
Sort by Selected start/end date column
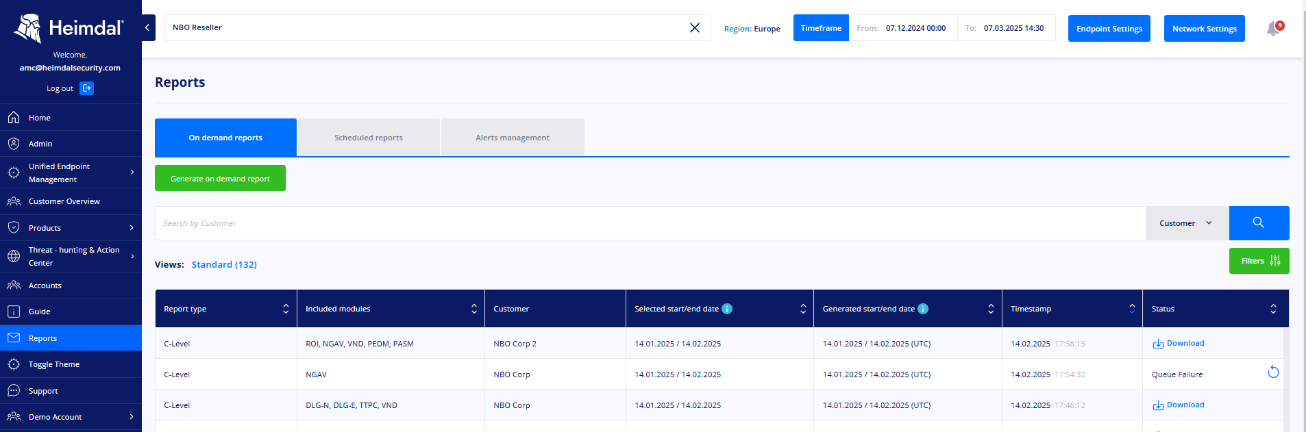pos(803,309)
